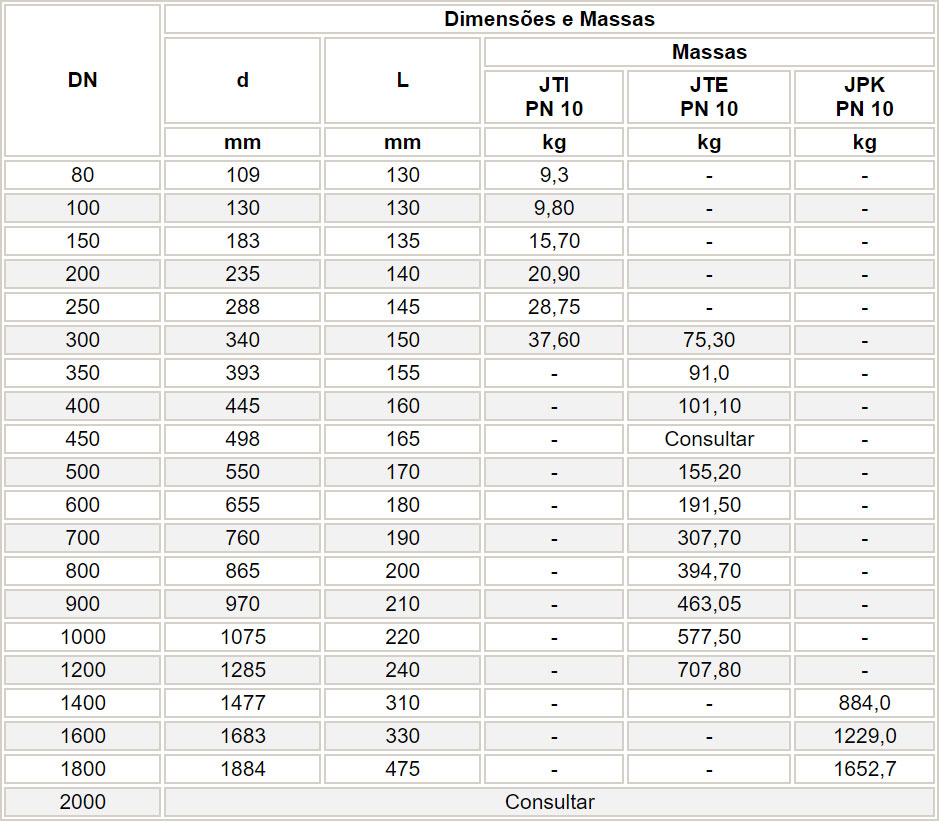
Task: Click the 'JPK PN 10' column header
Action: pos(864,97)
